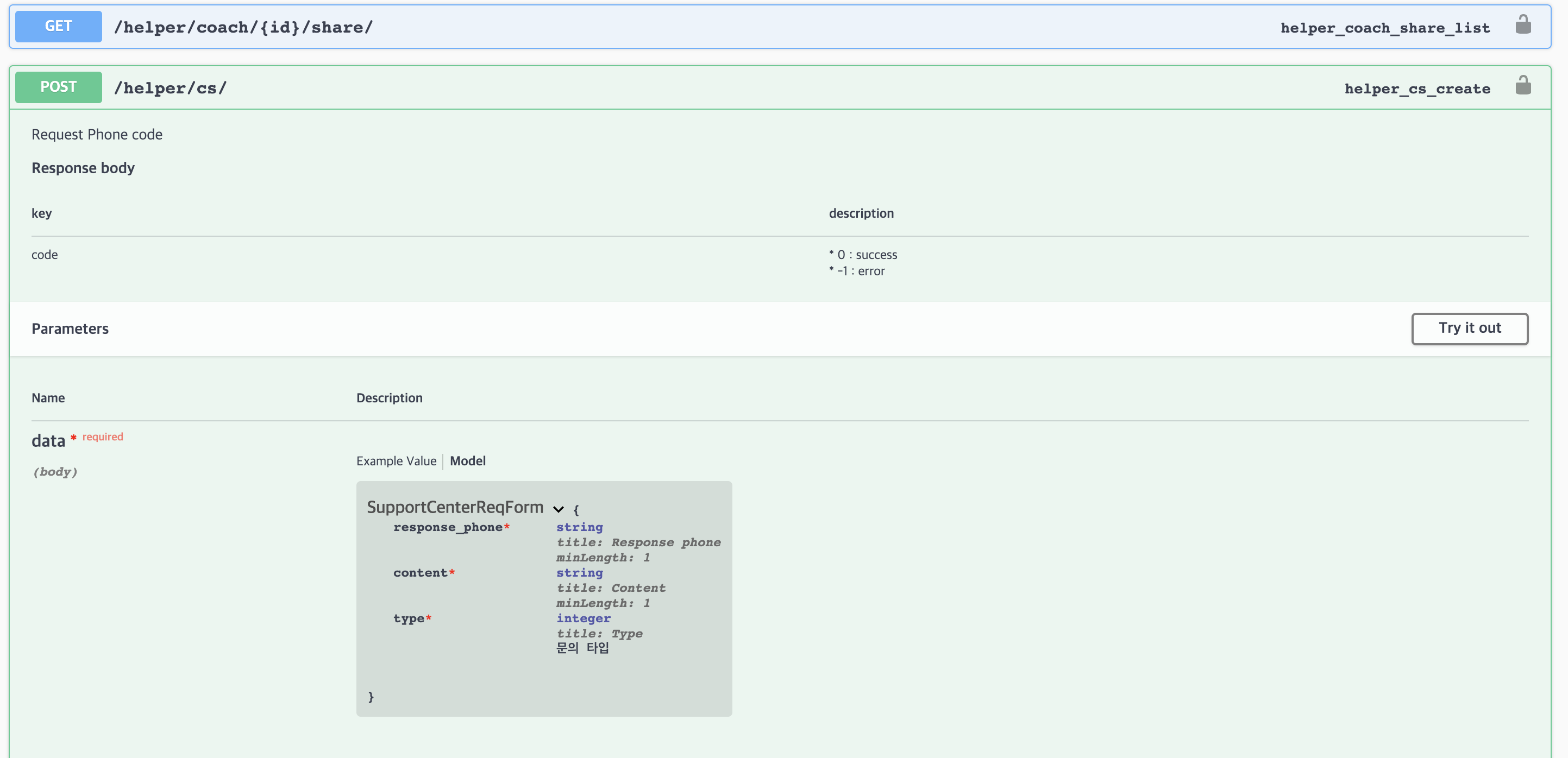Click the lock icon on the GET share row
This screenshot has height=758, width=1568.
[1522, 25]
